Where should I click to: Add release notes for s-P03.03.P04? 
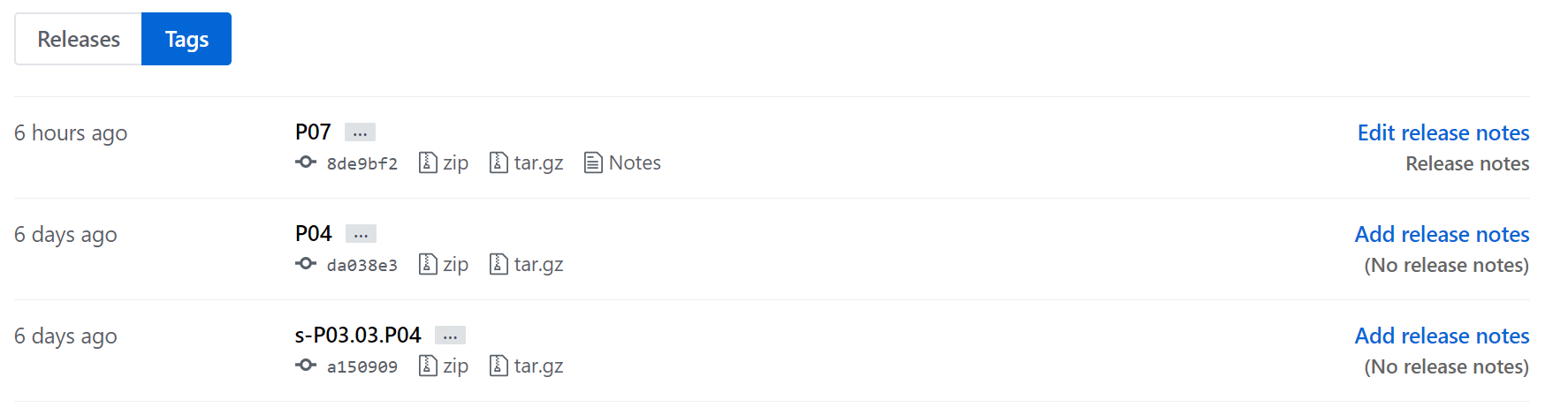1442,336
